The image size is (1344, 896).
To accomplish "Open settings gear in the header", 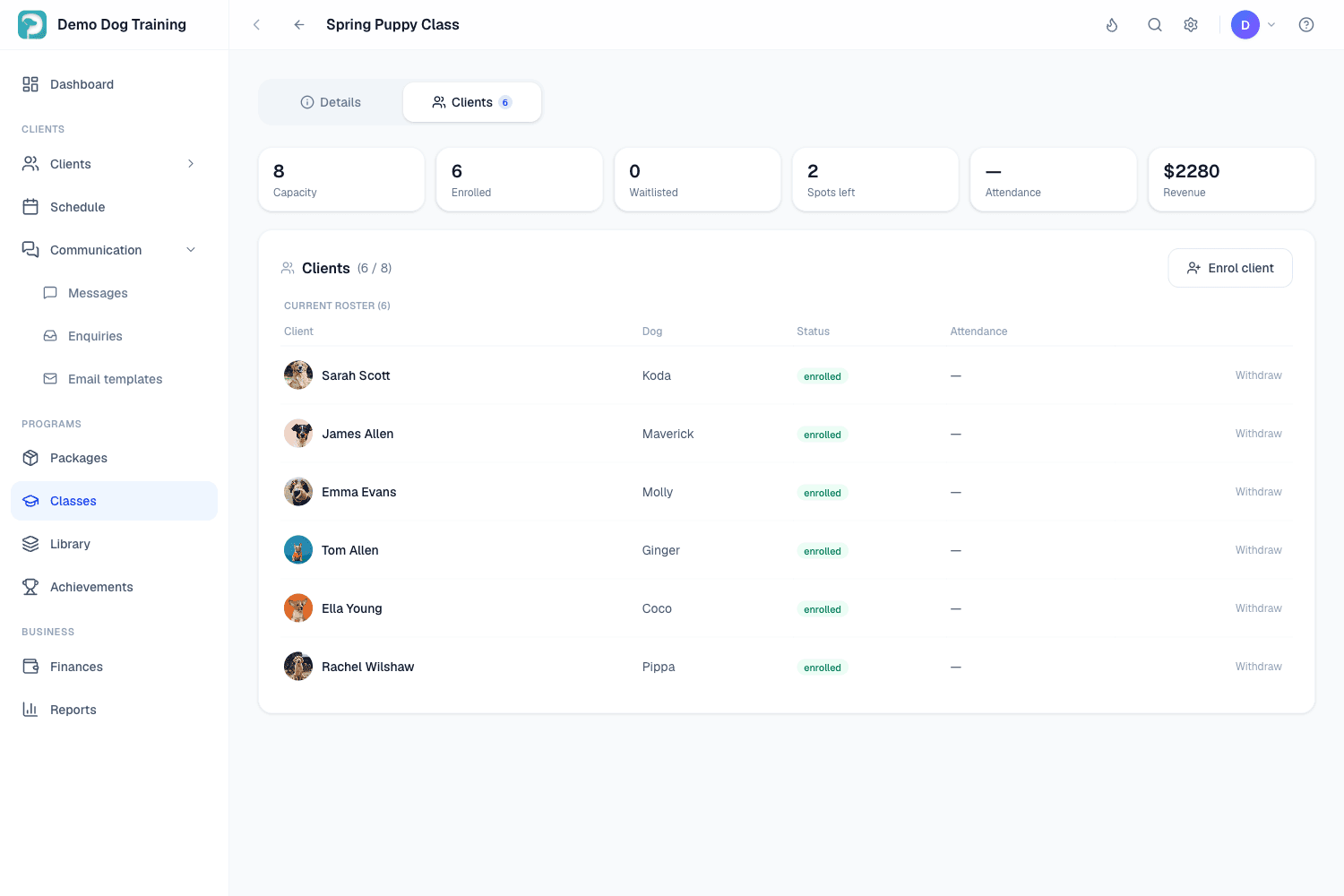I will pos(1191,25).
